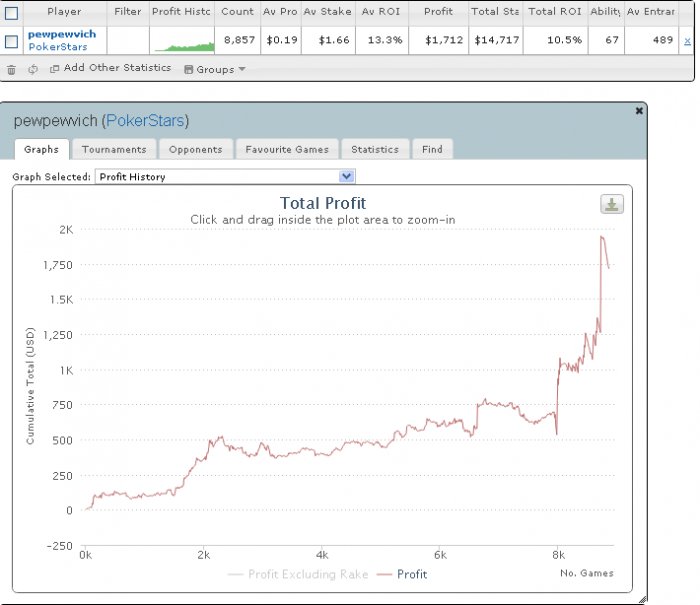Click the profit line peak near 2K
The image size is (700, 605).
coord(602,237)
